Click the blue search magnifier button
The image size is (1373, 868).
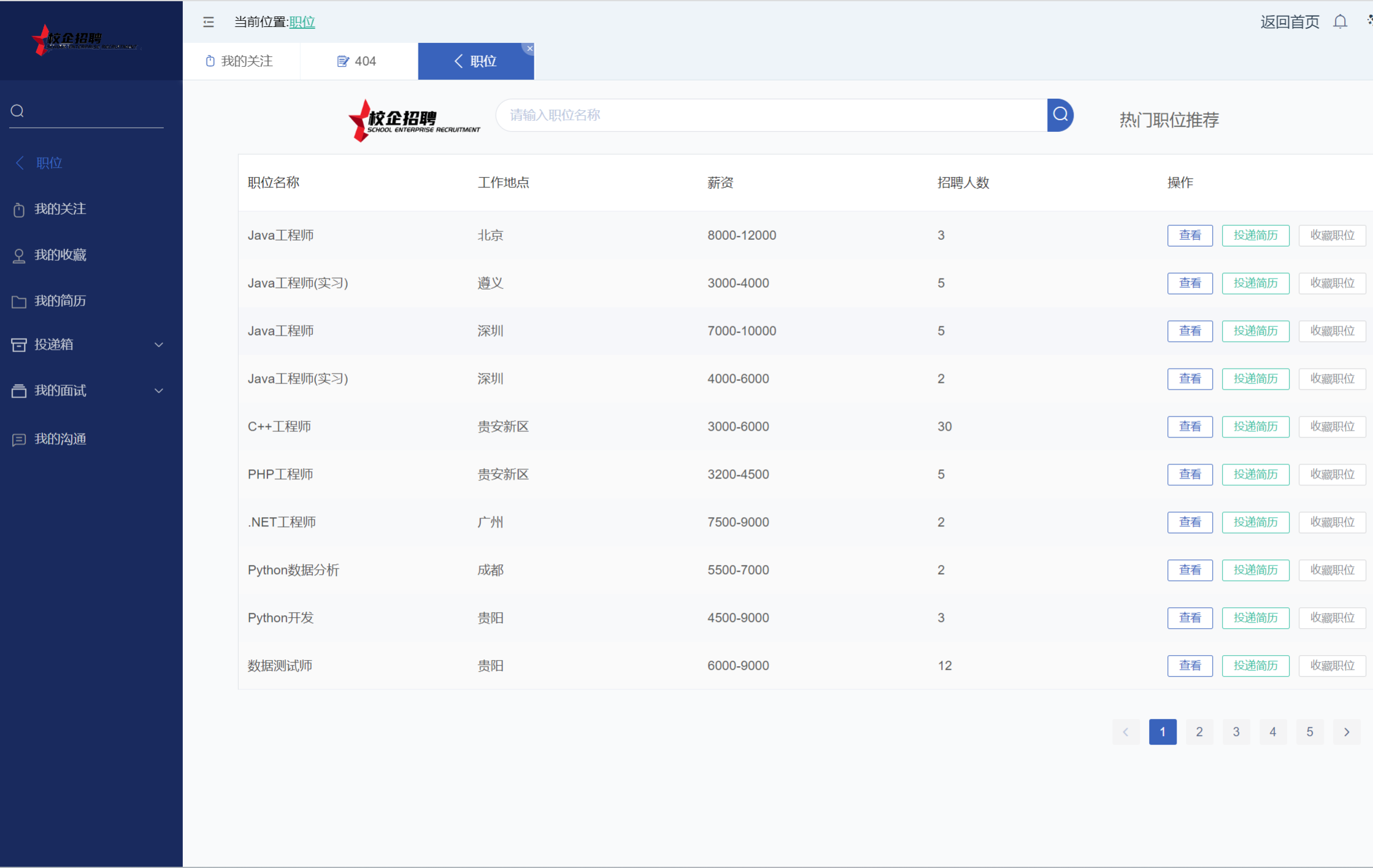tap(1060, 115)
